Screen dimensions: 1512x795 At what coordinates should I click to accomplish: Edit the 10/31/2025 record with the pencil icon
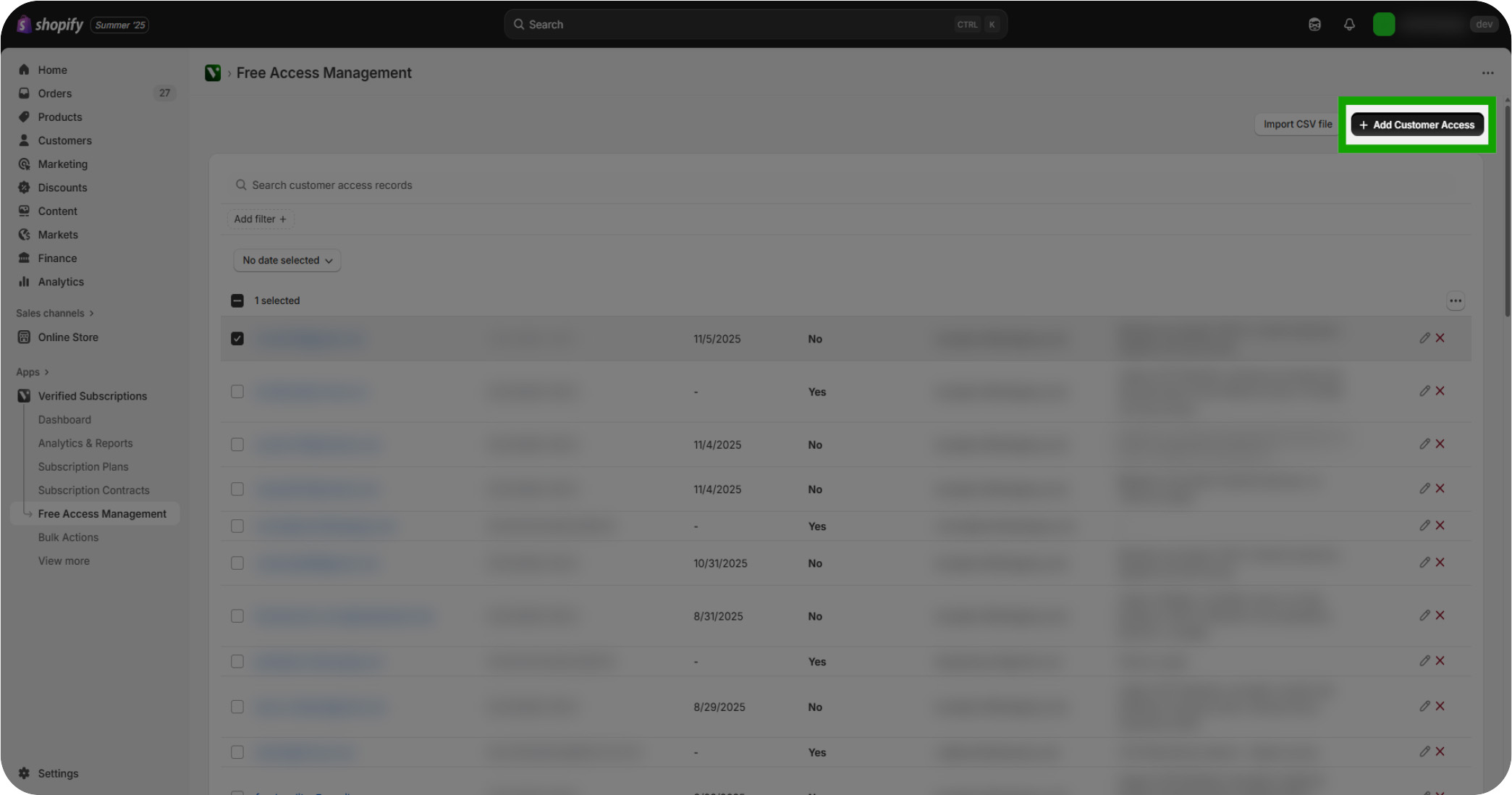1424,563
